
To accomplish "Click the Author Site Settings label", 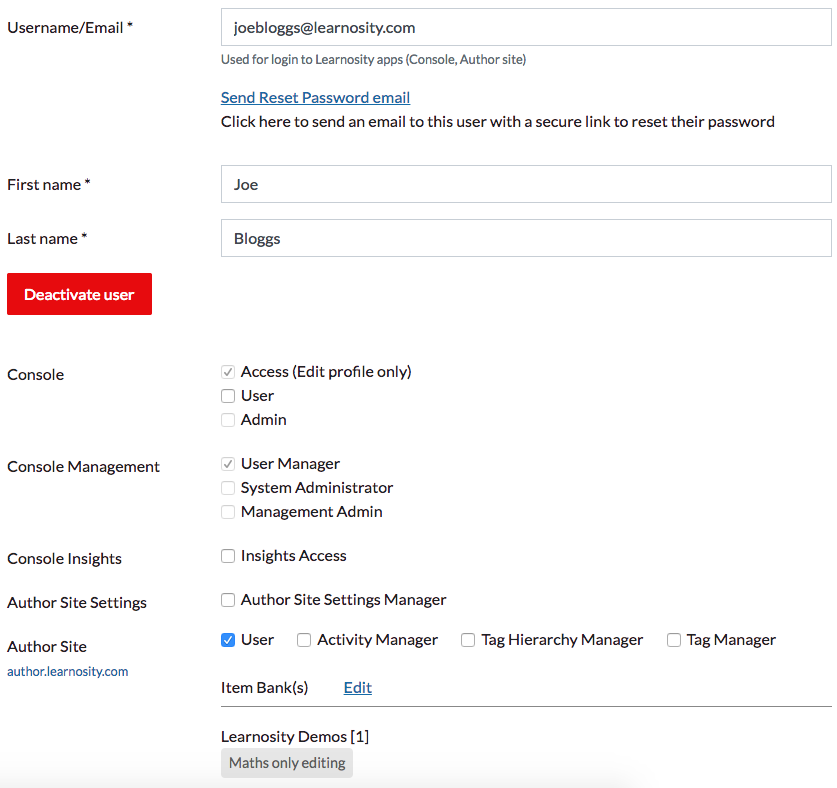I will 77,602.
